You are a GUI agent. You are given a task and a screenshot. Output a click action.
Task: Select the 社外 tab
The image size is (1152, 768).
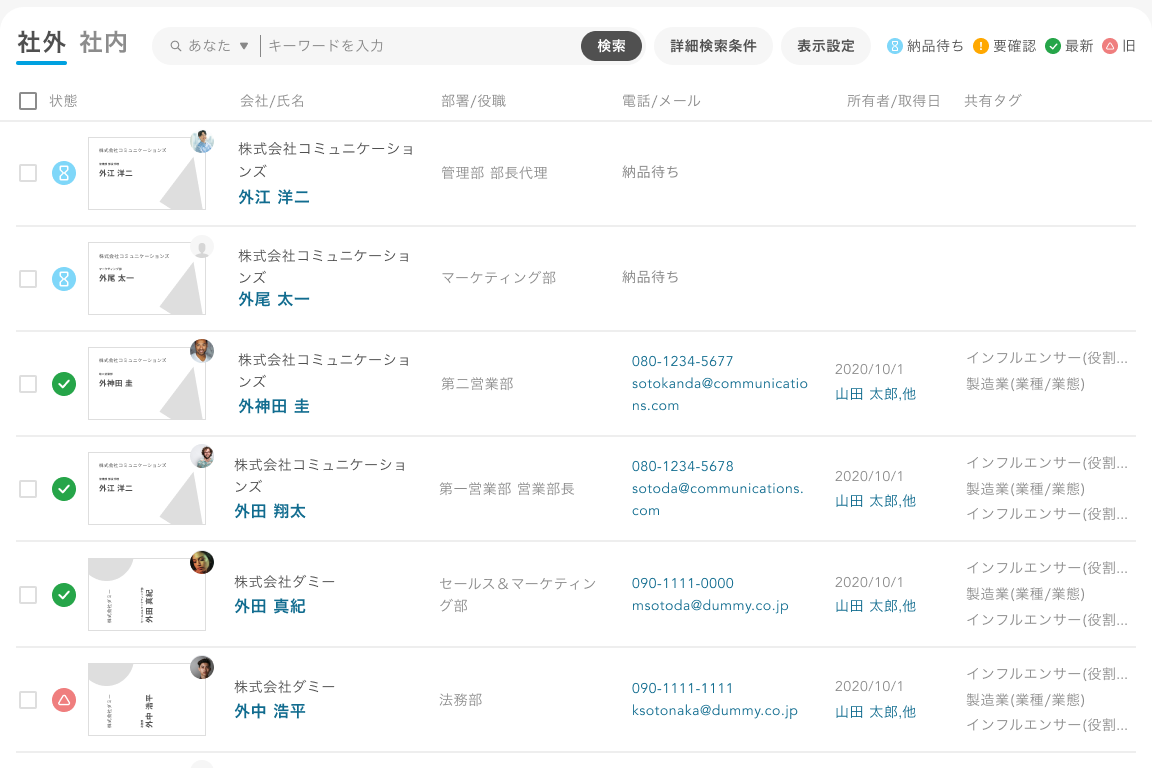(x=41, y=43)
